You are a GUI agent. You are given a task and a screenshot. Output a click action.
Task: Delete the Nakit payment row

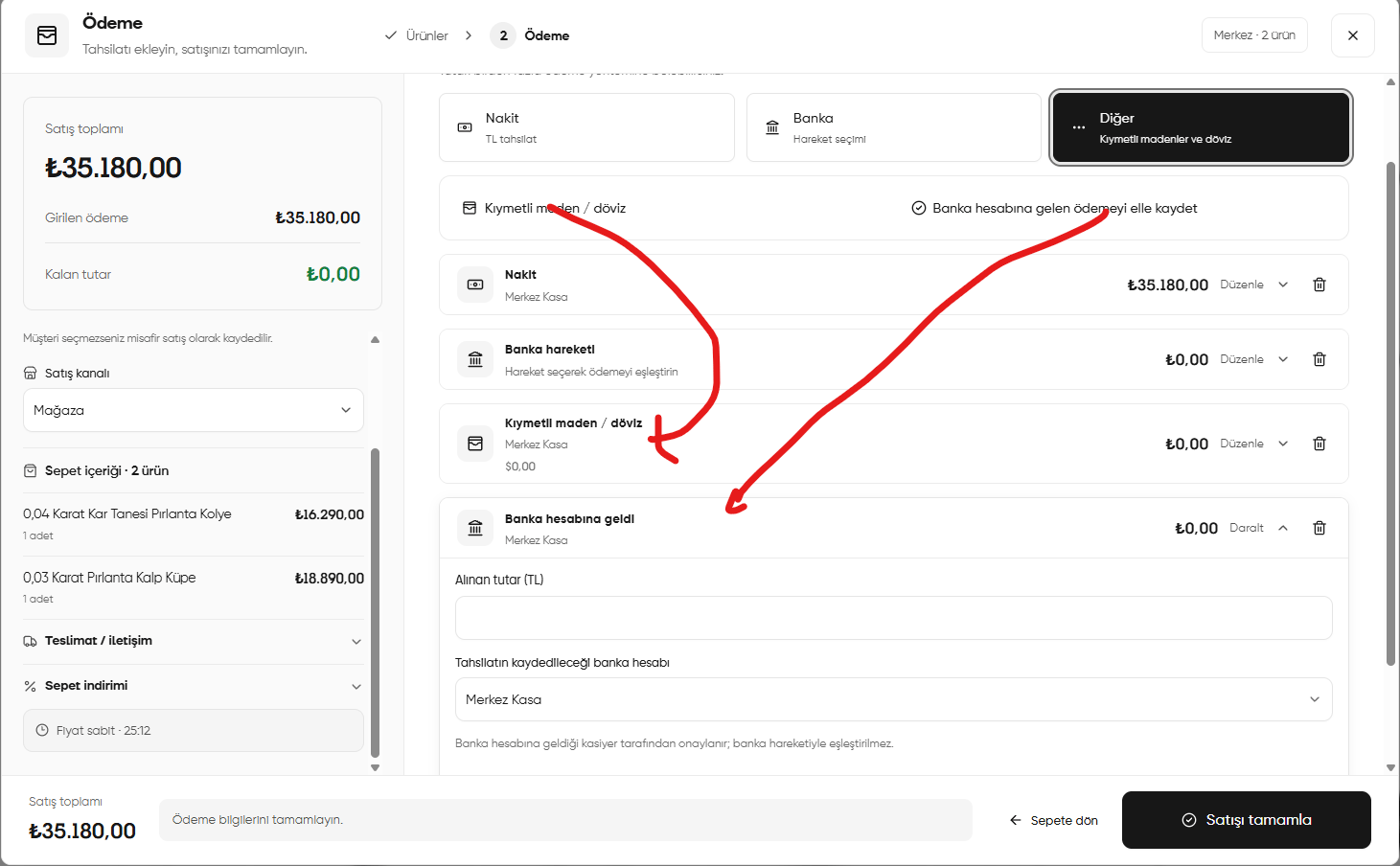click(x=1320, y=285)
